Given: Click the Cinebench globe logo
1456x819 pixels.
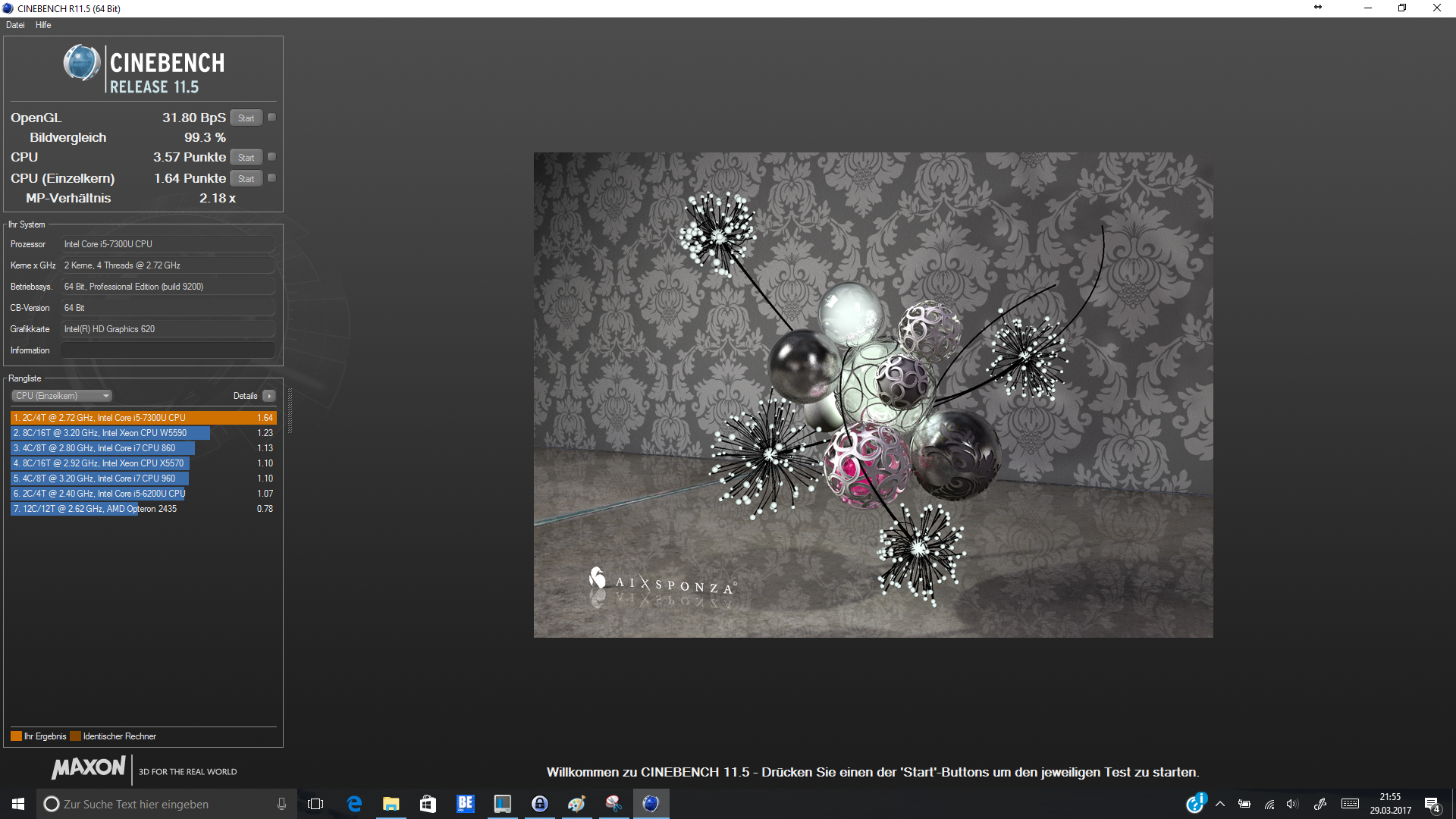Looking at the screenshot, I should tap(82, 63).
